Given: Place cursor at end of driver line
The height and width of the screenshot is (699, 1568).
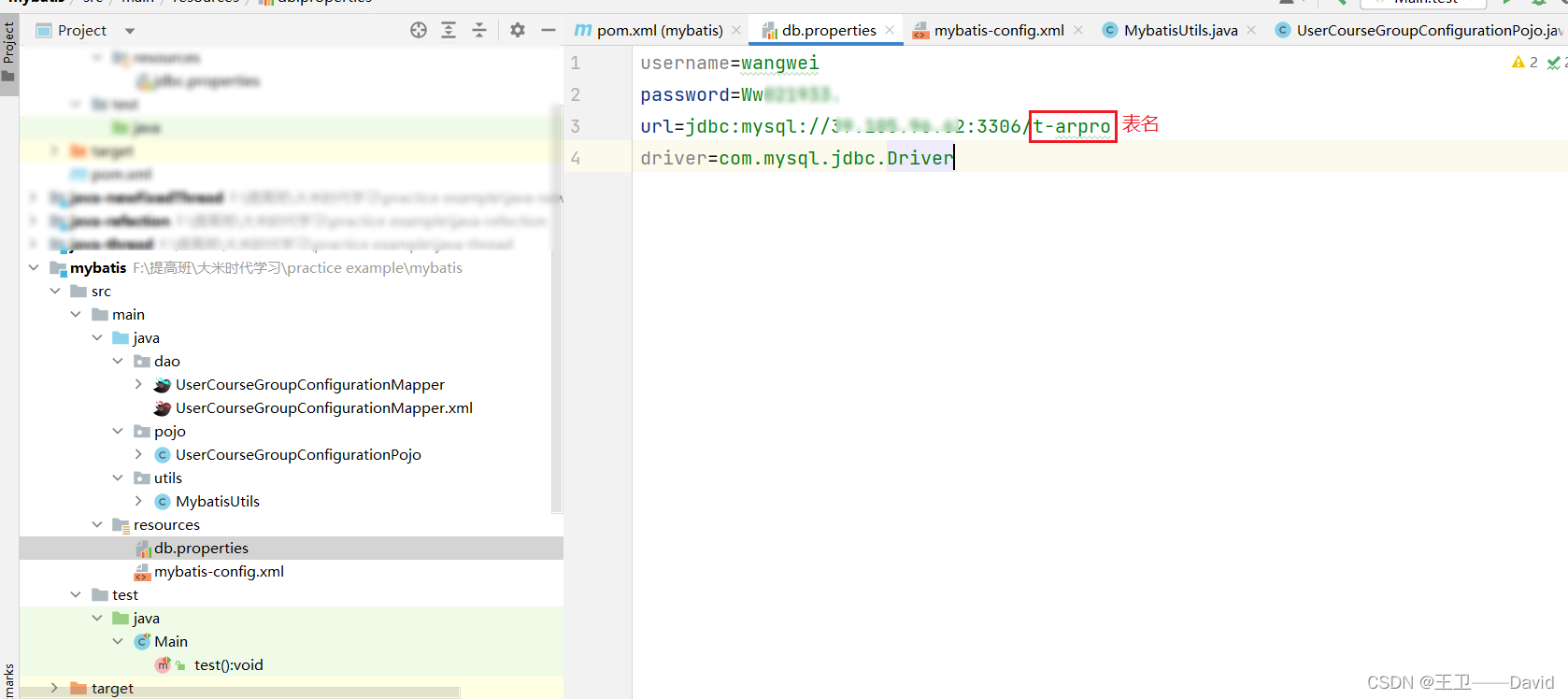Looking at the screenshot, I should [954, 158].
